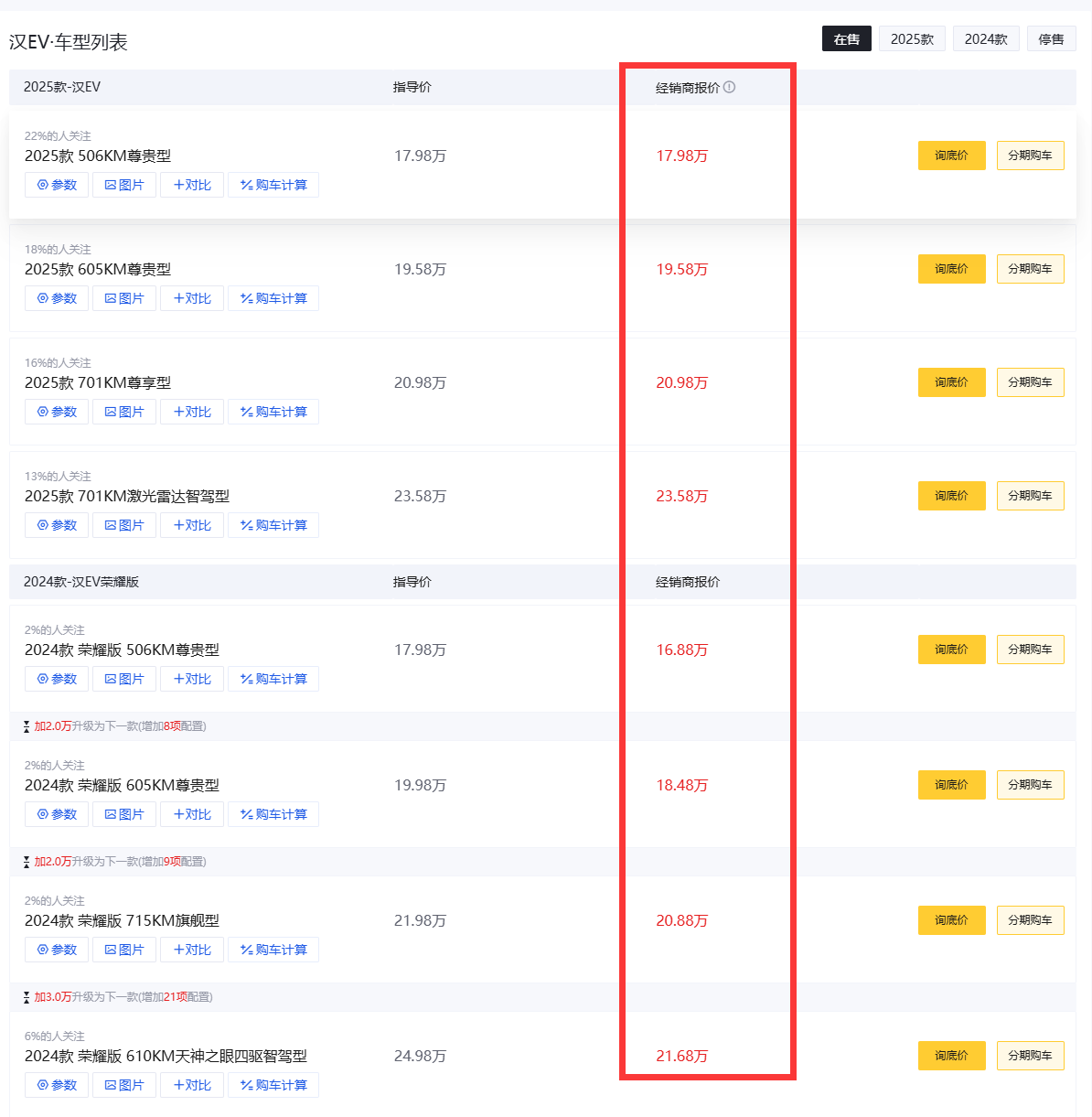View 图片 for 2024款 荣耀版 605KM尊贵型

(x=124, y=814)
